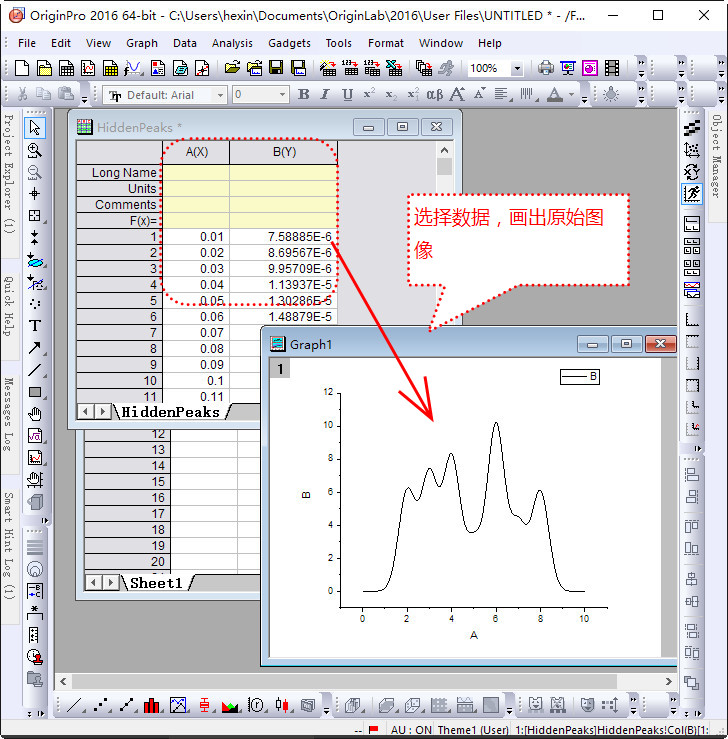
Task: Click the Print icon in the toolbar
Action: [x=546, y=68]
